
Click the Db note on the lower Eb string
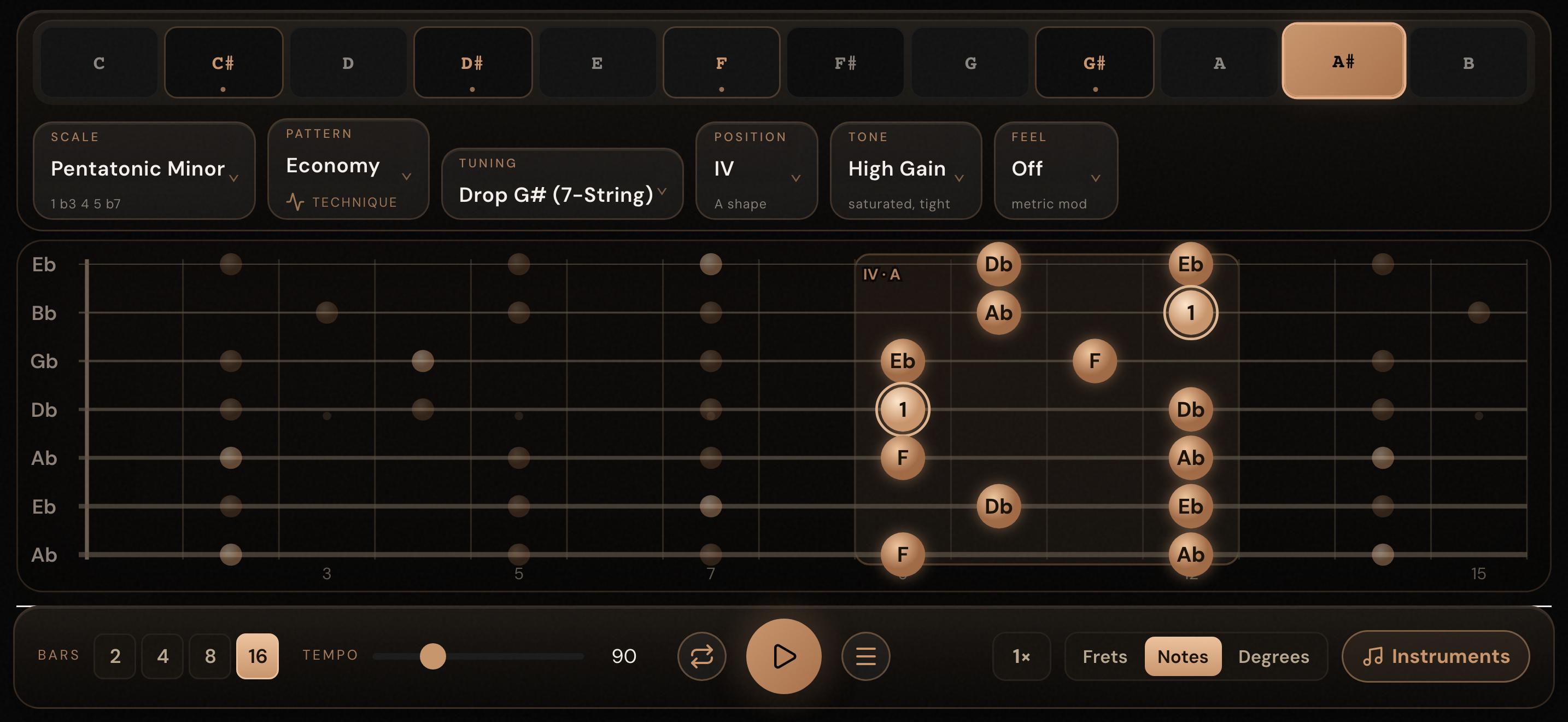click(998, 506)
